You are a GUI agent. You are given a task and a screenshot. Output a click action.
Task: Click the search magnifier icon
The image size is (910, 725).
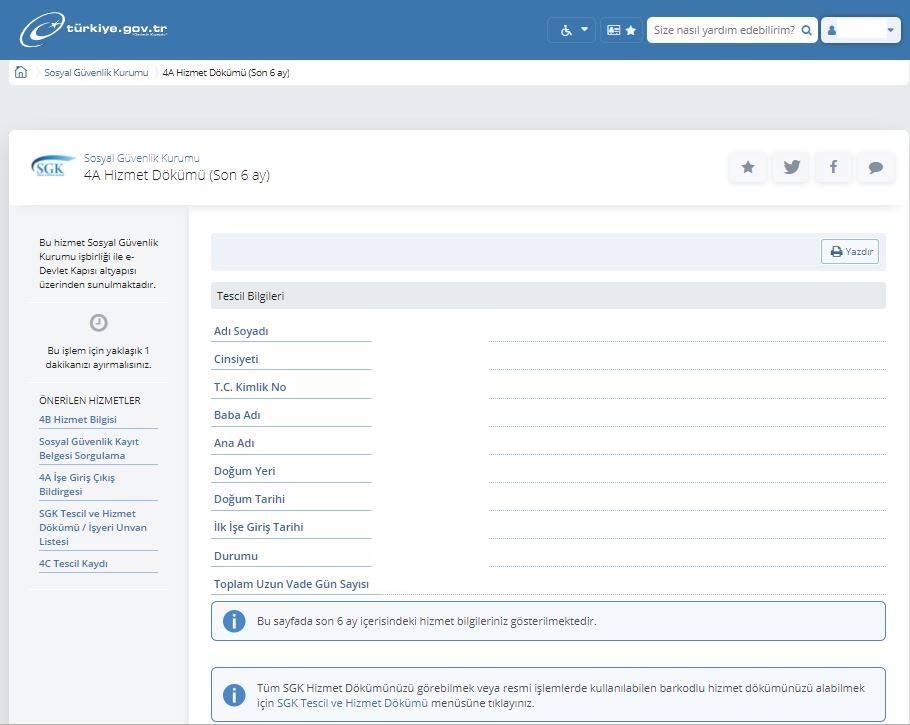coord(806,30)
